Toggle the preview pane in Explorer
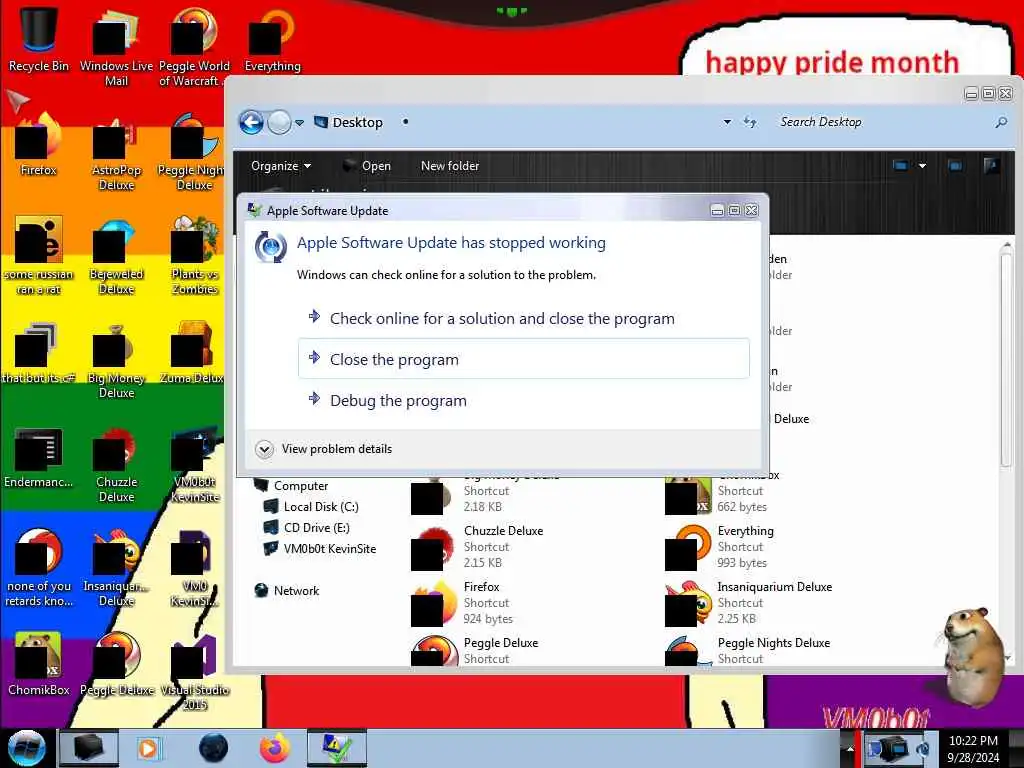This screenshot has width=1024, height=768. [955, 166]
